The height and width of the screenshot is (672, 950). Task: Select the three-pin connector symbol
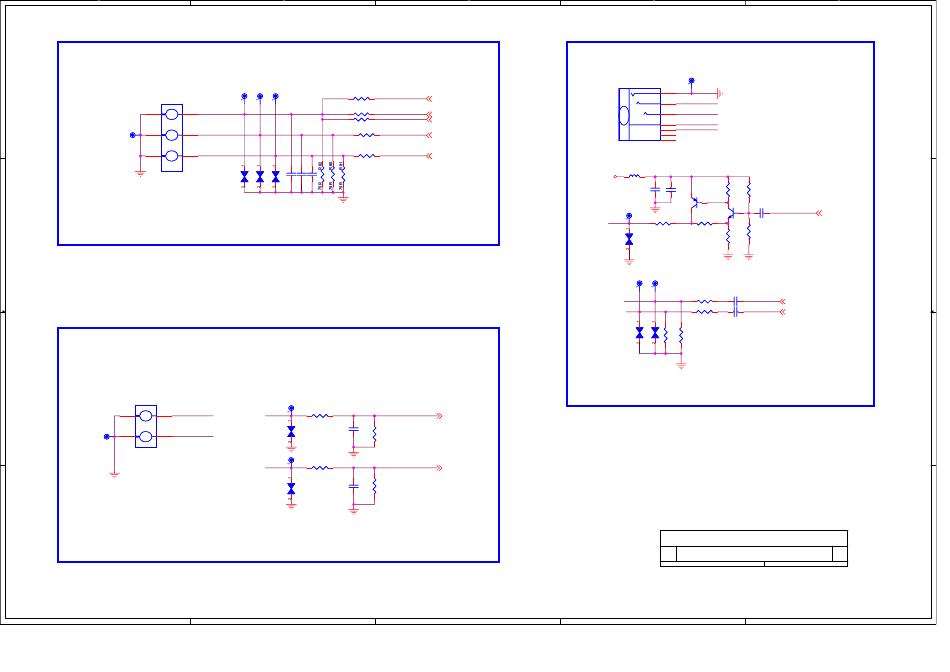click(x=172, y=138)
